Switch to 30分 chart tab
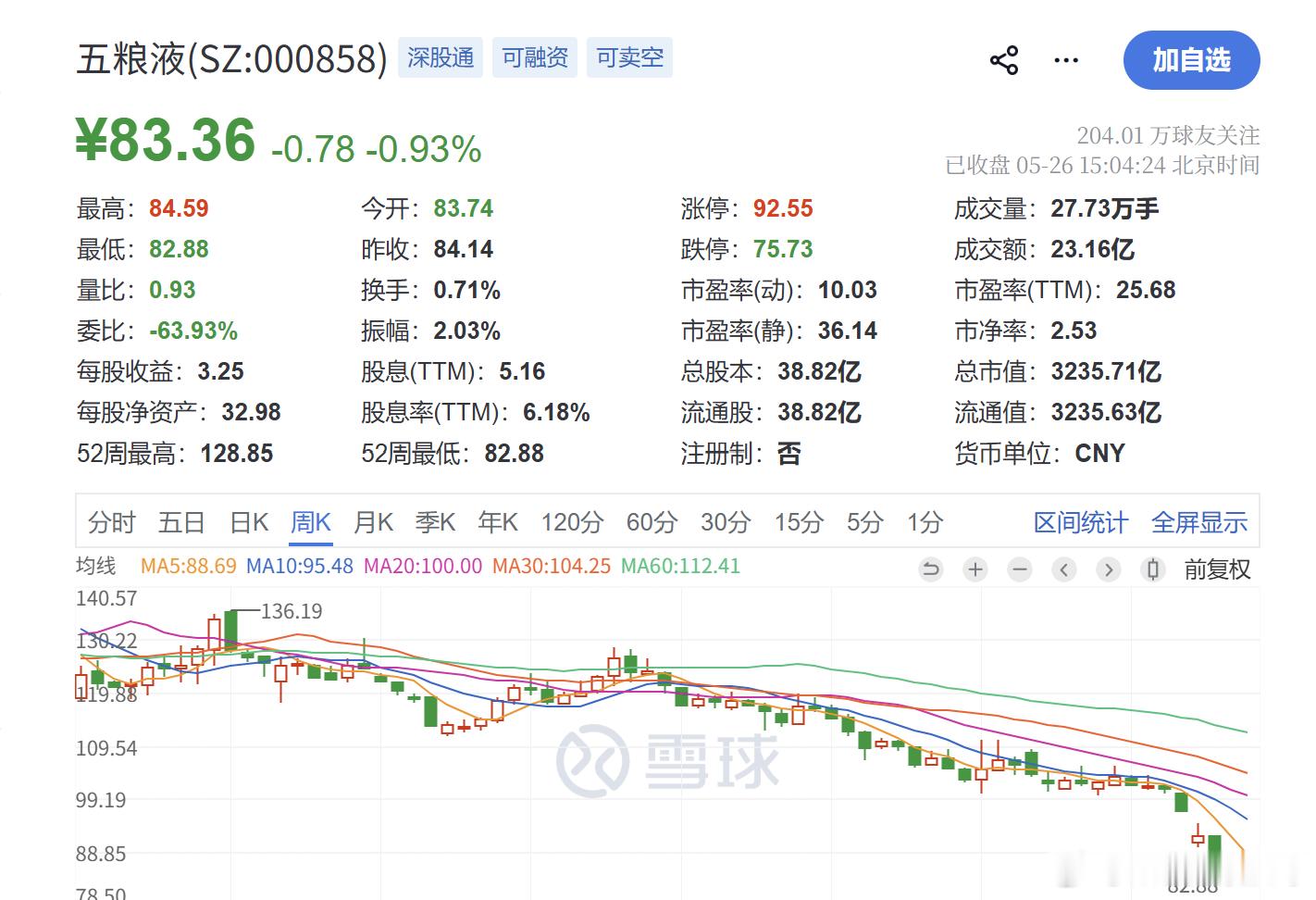Screen dimensions: 1316x900 tap(726, 522)
